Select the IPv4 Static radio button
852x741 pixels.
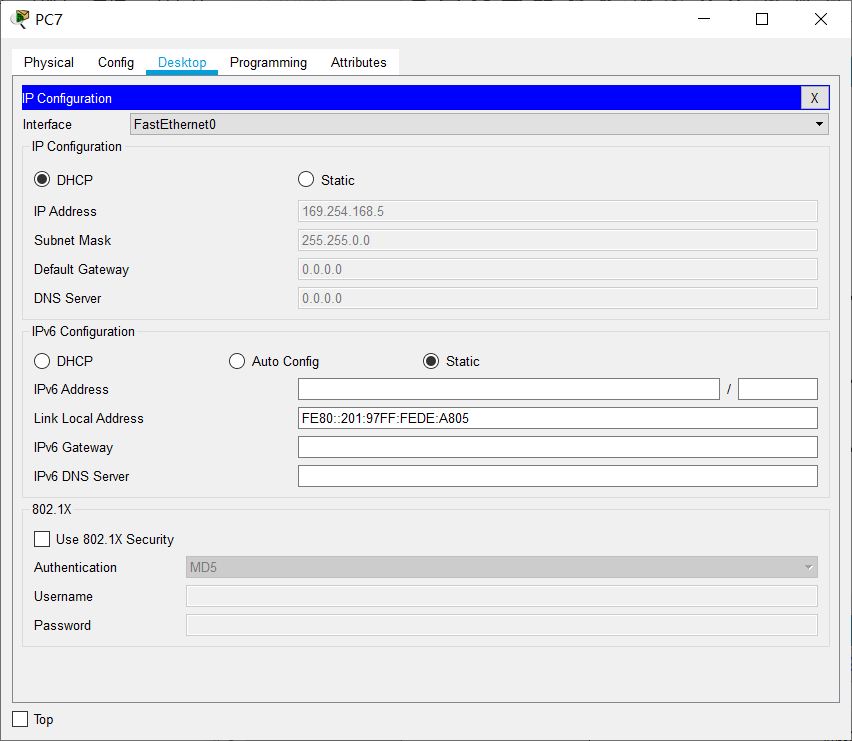tap(306, 179)
